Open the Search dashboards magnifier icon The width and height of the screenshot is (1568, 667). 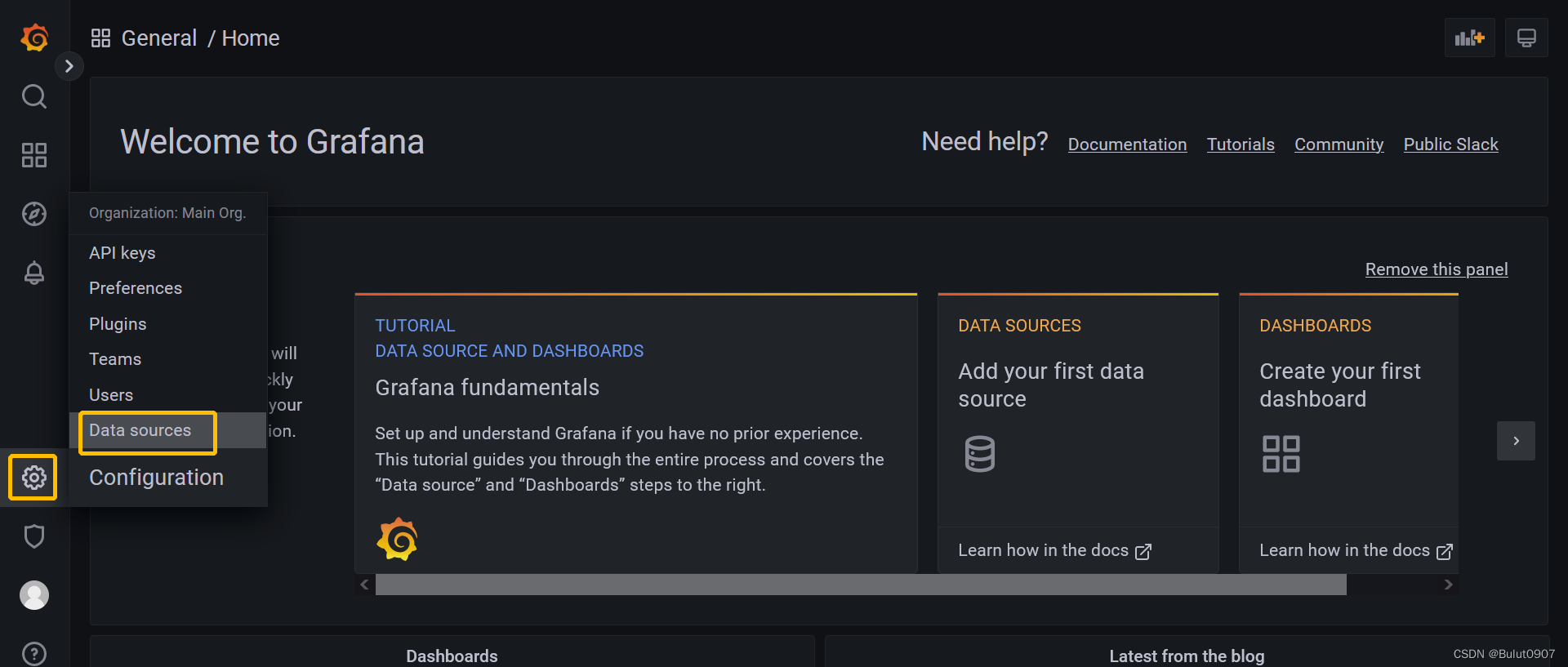34,96
